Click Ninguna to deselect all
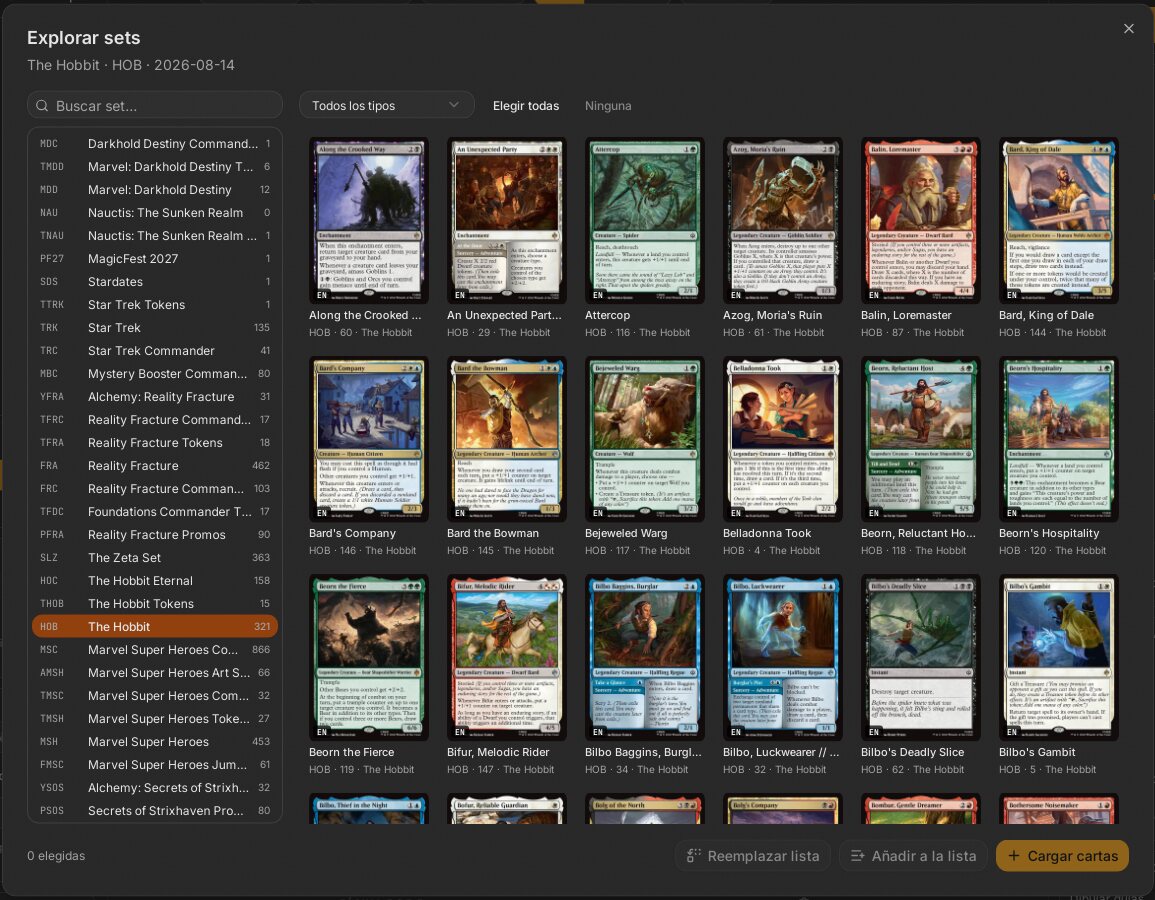 click(x=608, y=105)
